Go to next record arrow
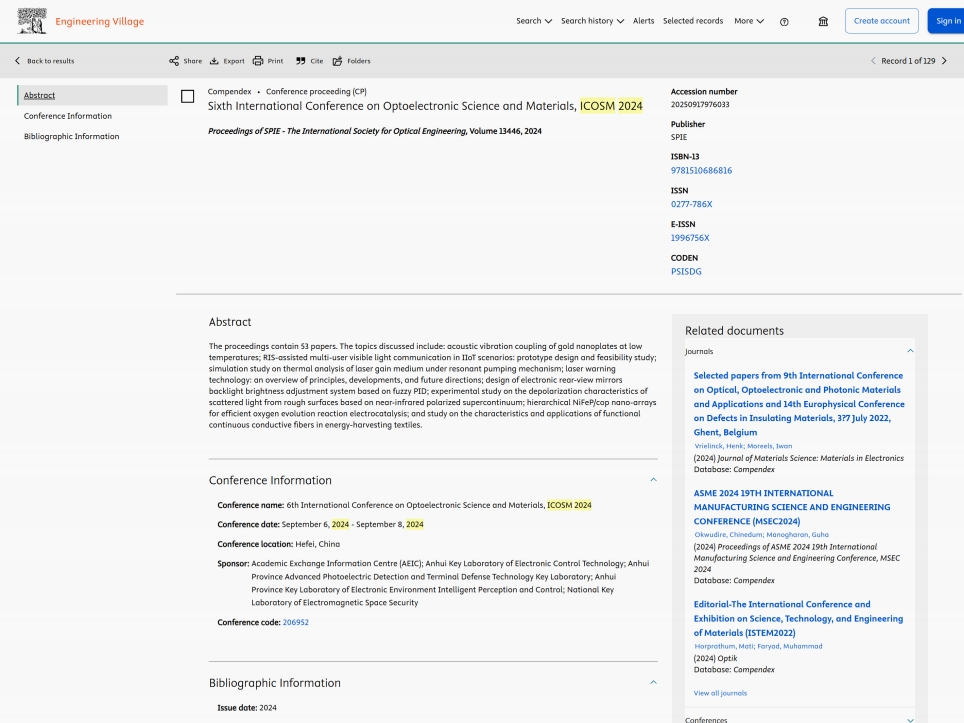This screenshot has width=964, height=723. point(944,61)
